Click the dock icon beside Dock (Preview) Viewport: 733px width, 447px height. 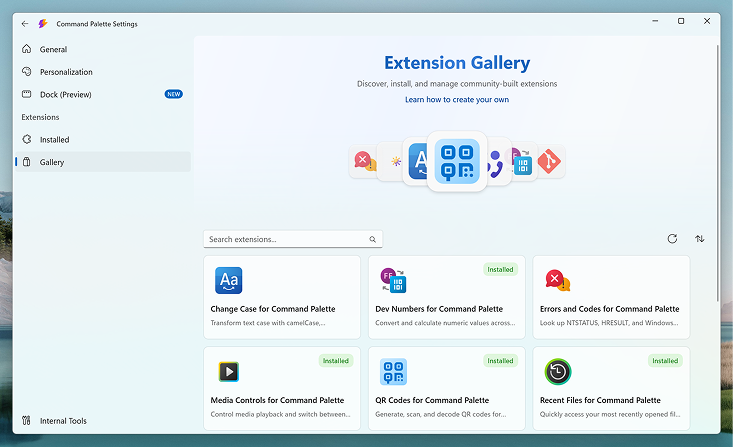point(27,94)
